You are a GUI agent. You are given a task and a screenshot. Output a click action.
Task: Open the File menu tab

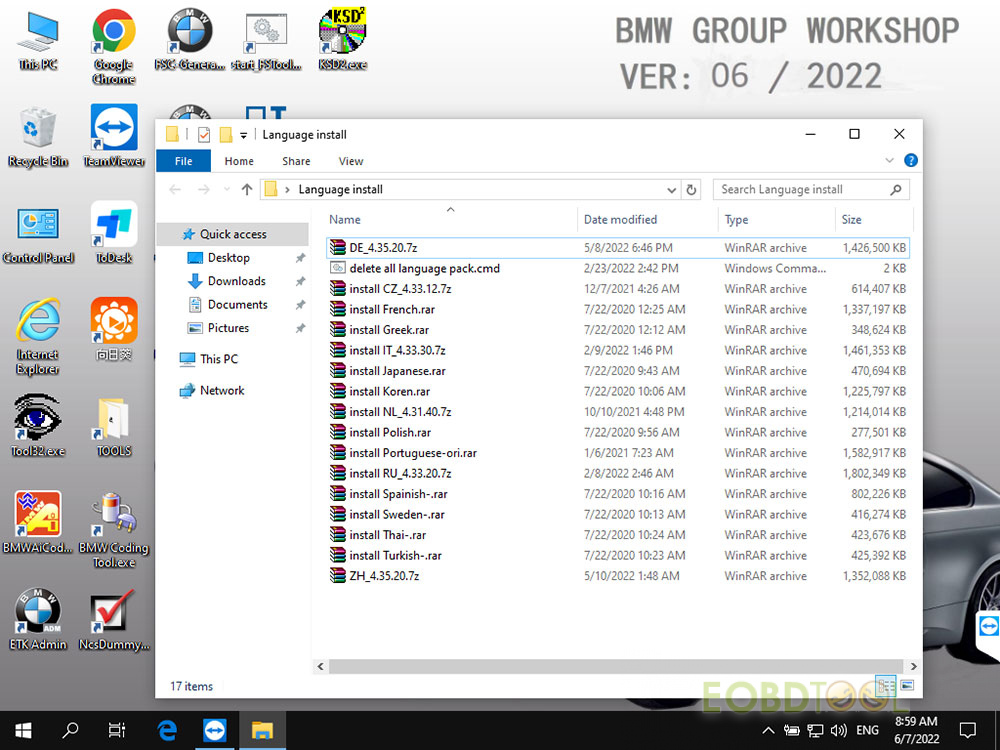[x=183, y=161]
